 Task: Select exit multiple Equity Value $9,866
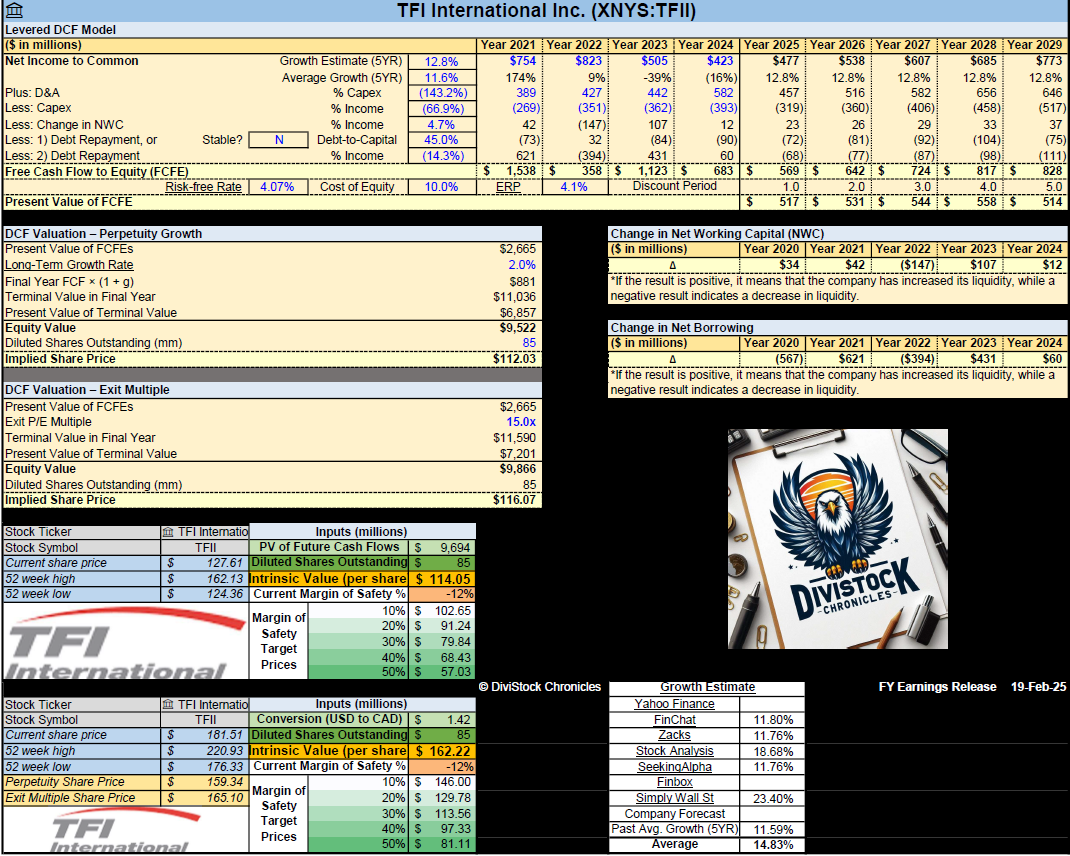coord(518,469)
